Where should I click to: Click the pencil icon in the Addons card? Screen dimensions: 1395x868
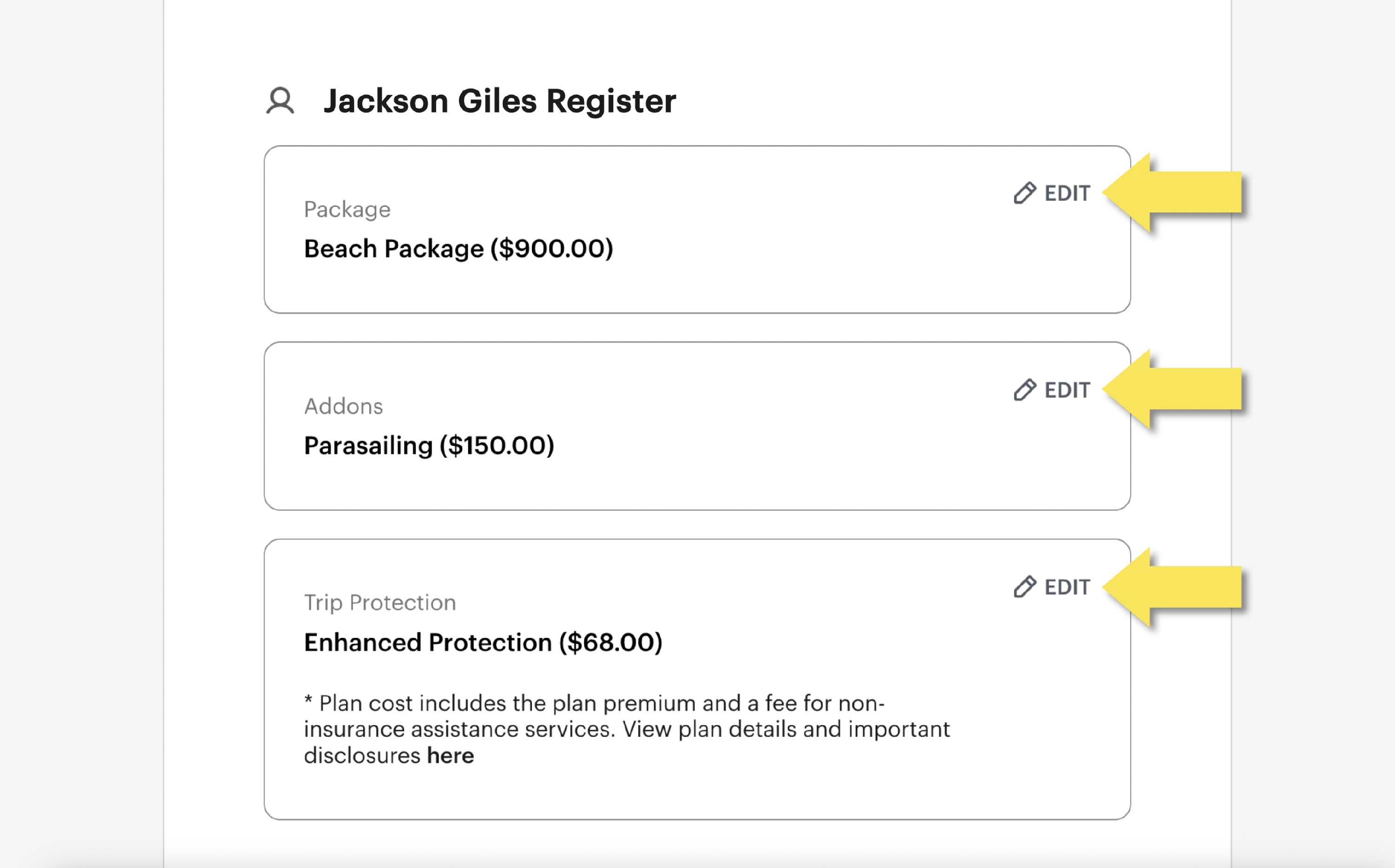point(1025,391)
